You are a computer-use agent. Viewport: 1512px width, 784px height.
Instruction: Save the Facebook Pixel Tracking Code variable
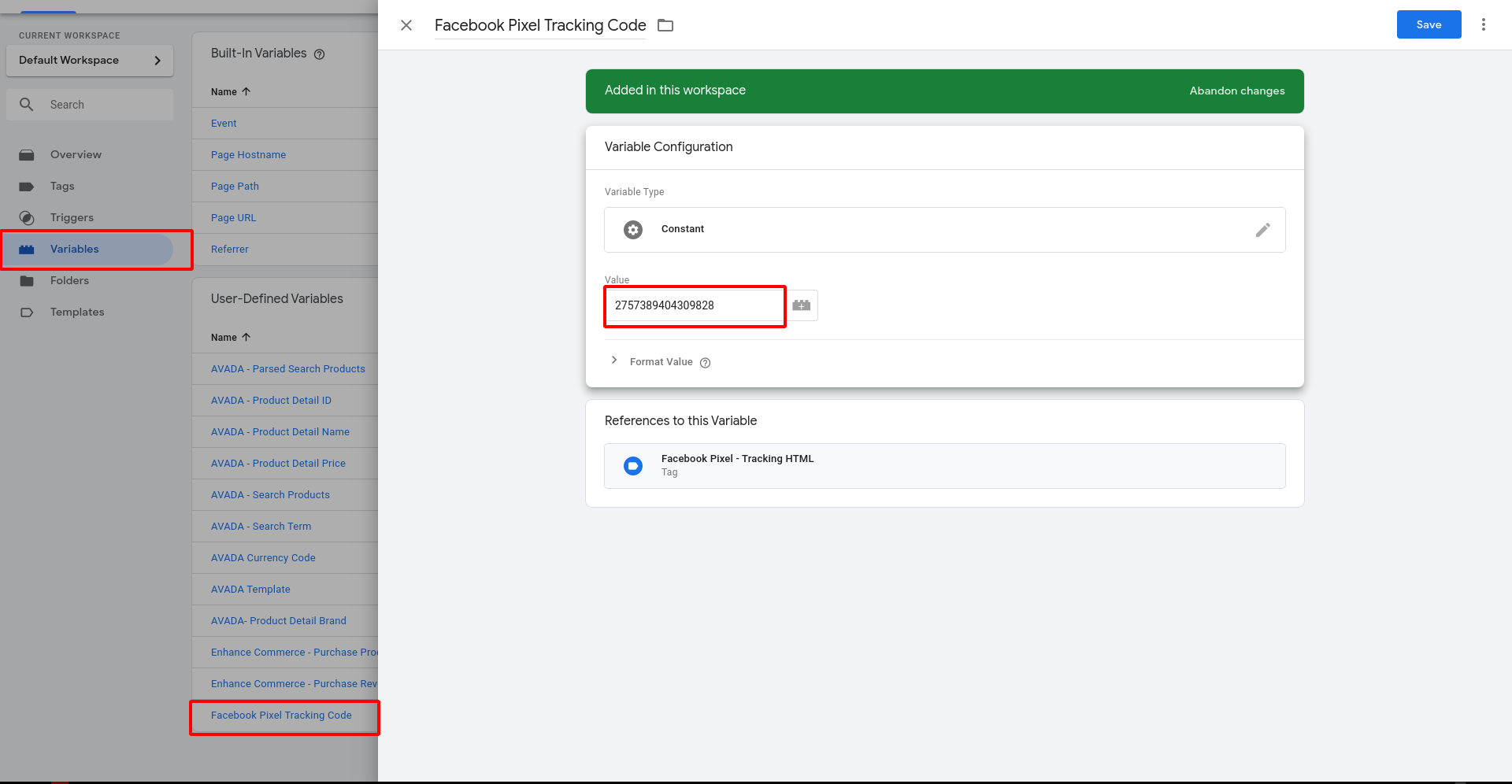[1429, 24]
